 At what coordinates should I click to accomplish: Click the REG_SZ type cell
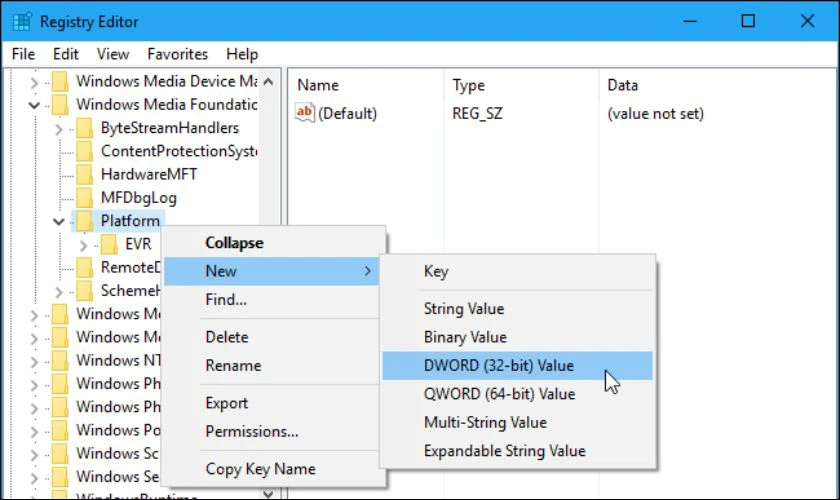tap(477, 114)
